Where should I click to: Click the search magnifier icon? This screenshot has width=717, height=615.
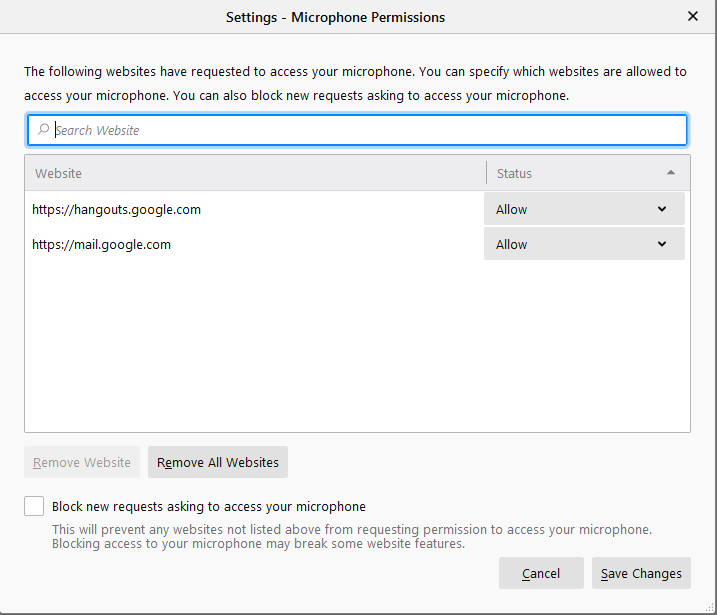click(43, 130)
